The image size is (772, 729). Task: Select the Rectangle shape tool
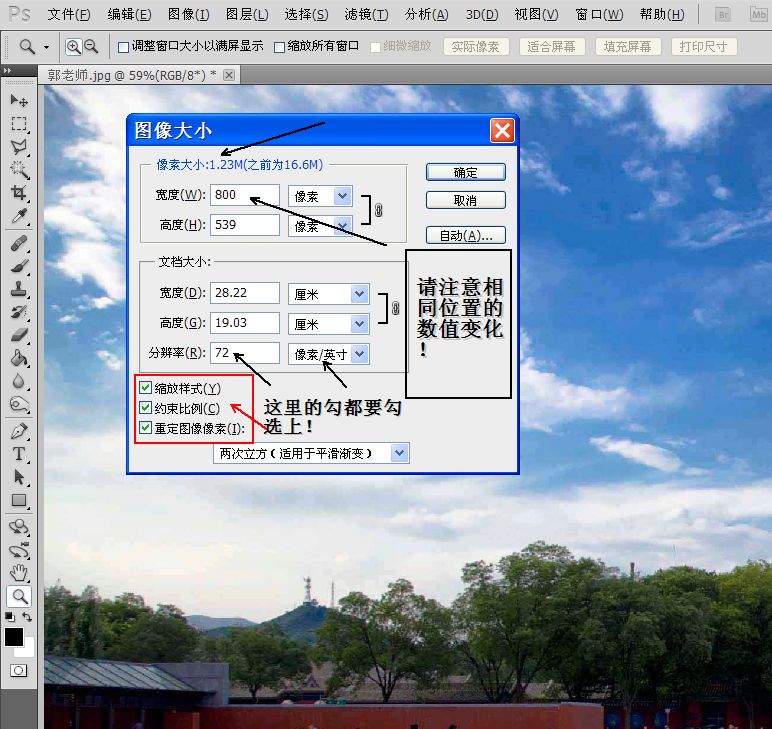pos(19,500)
